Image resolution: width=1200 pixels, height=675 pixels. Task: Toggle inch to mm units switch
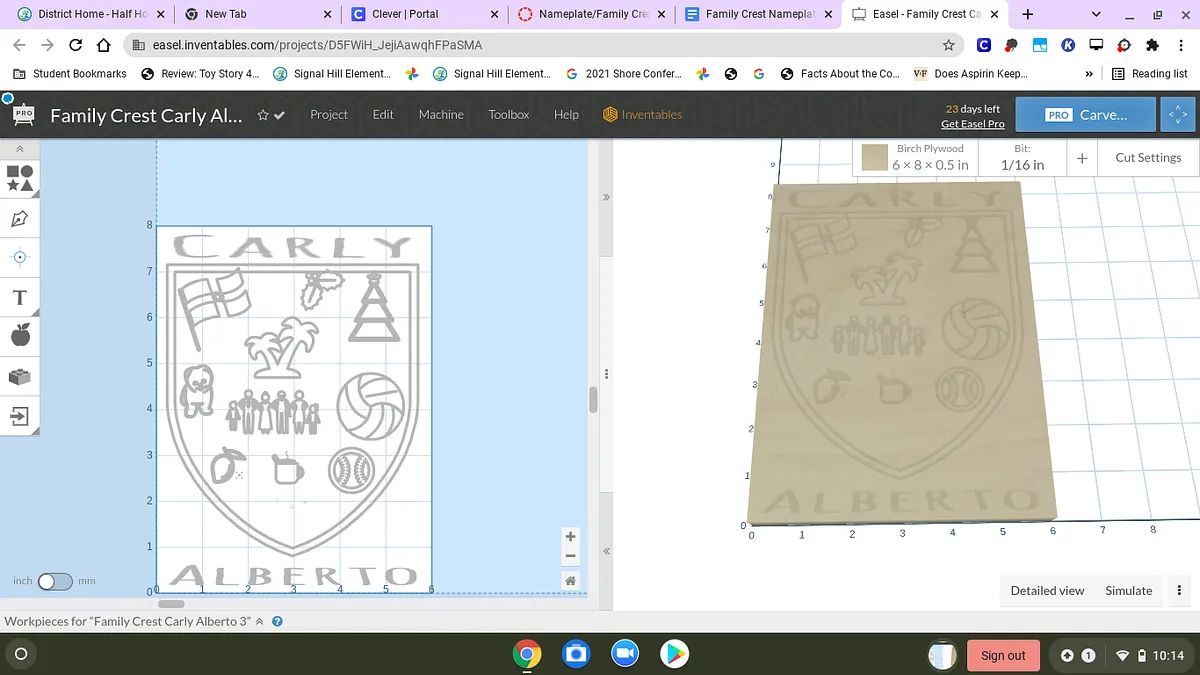pos(54,581)
